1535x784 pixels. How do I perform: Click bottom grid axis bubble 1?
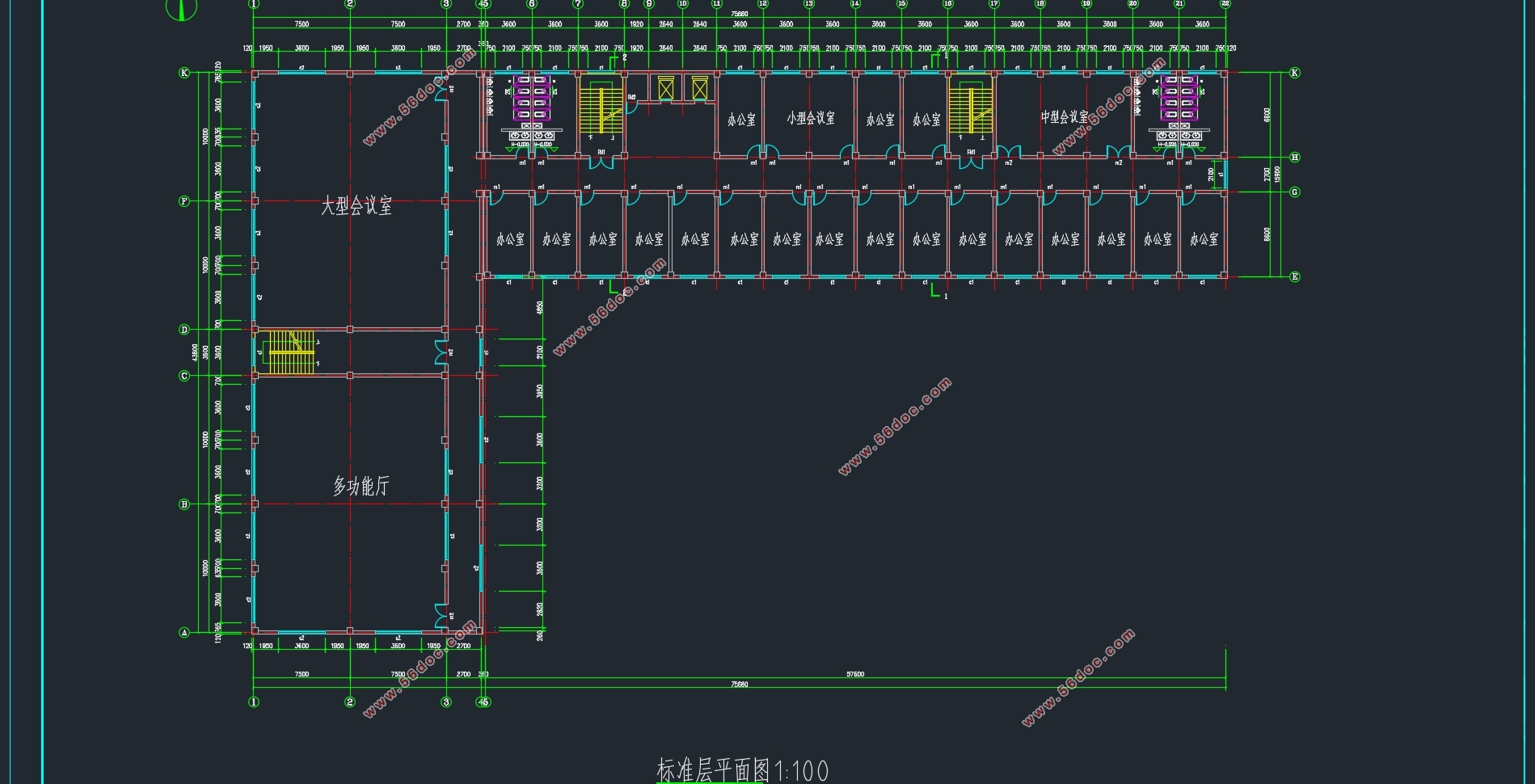[x=254, y=702]
